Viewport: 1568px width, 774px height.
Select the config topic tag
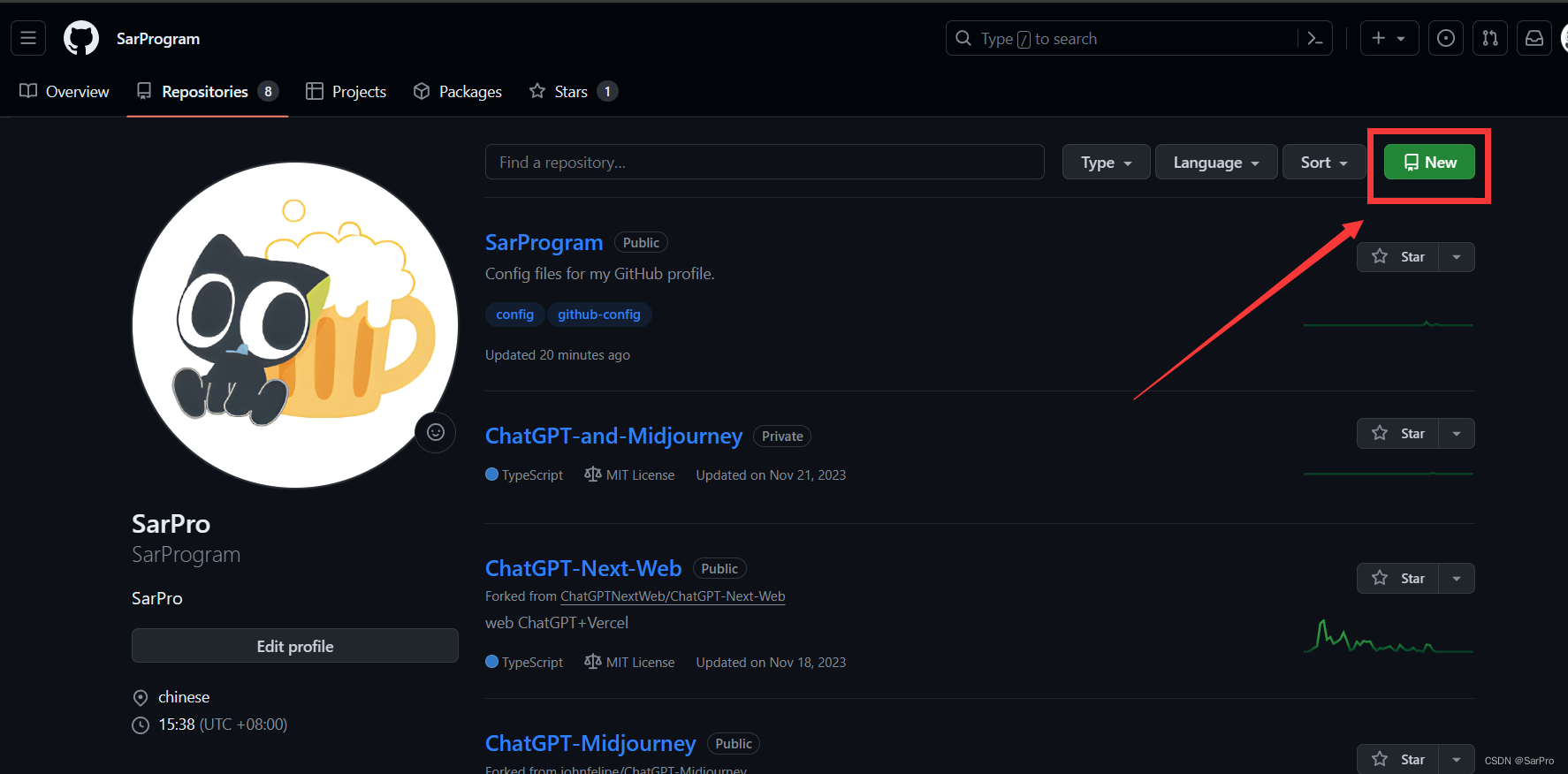(514, 315)
